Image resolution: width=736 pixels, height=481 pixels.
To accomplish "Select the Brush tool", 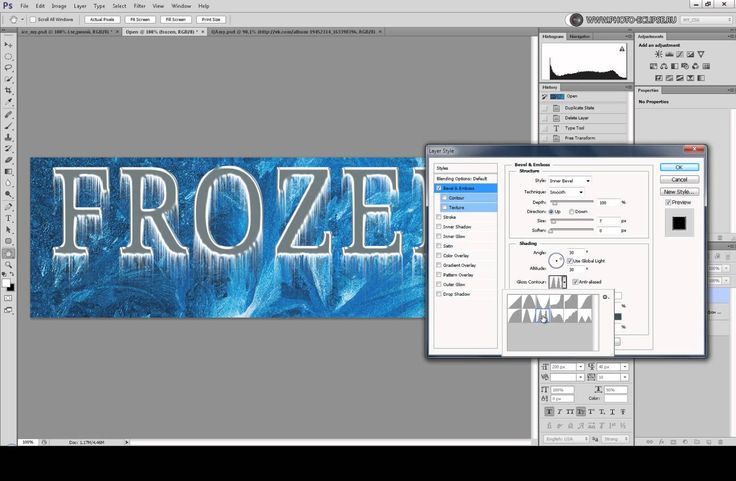I will point(8,126).
